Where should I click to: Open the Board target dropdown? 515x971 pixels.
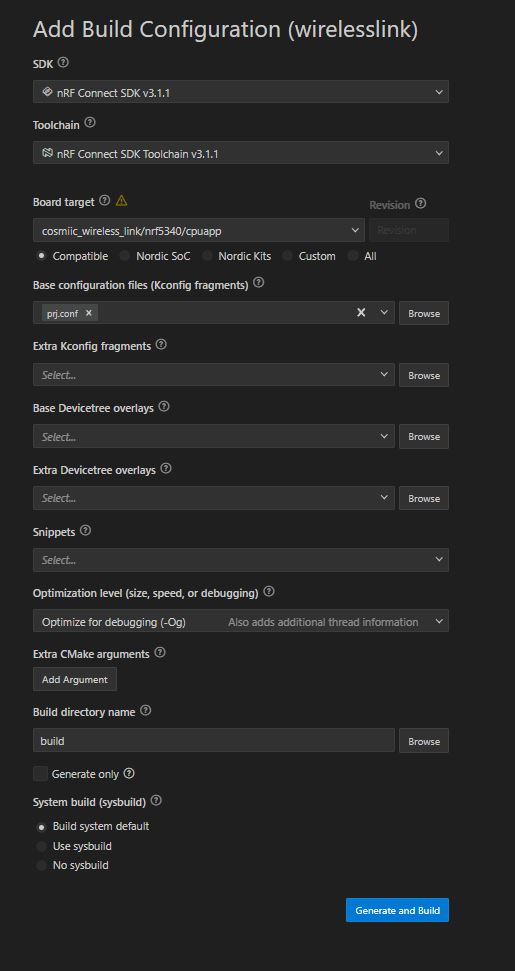pyautogui.click(x=199, y=230)
